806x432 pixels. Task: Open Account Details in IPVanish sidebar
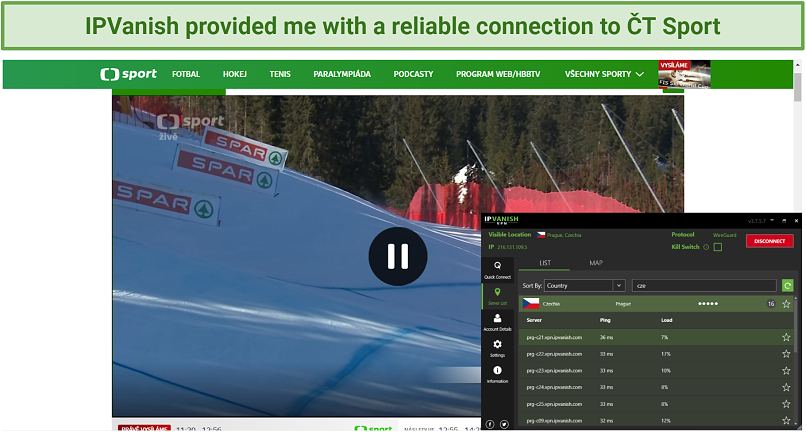click(x=497, y=322)
